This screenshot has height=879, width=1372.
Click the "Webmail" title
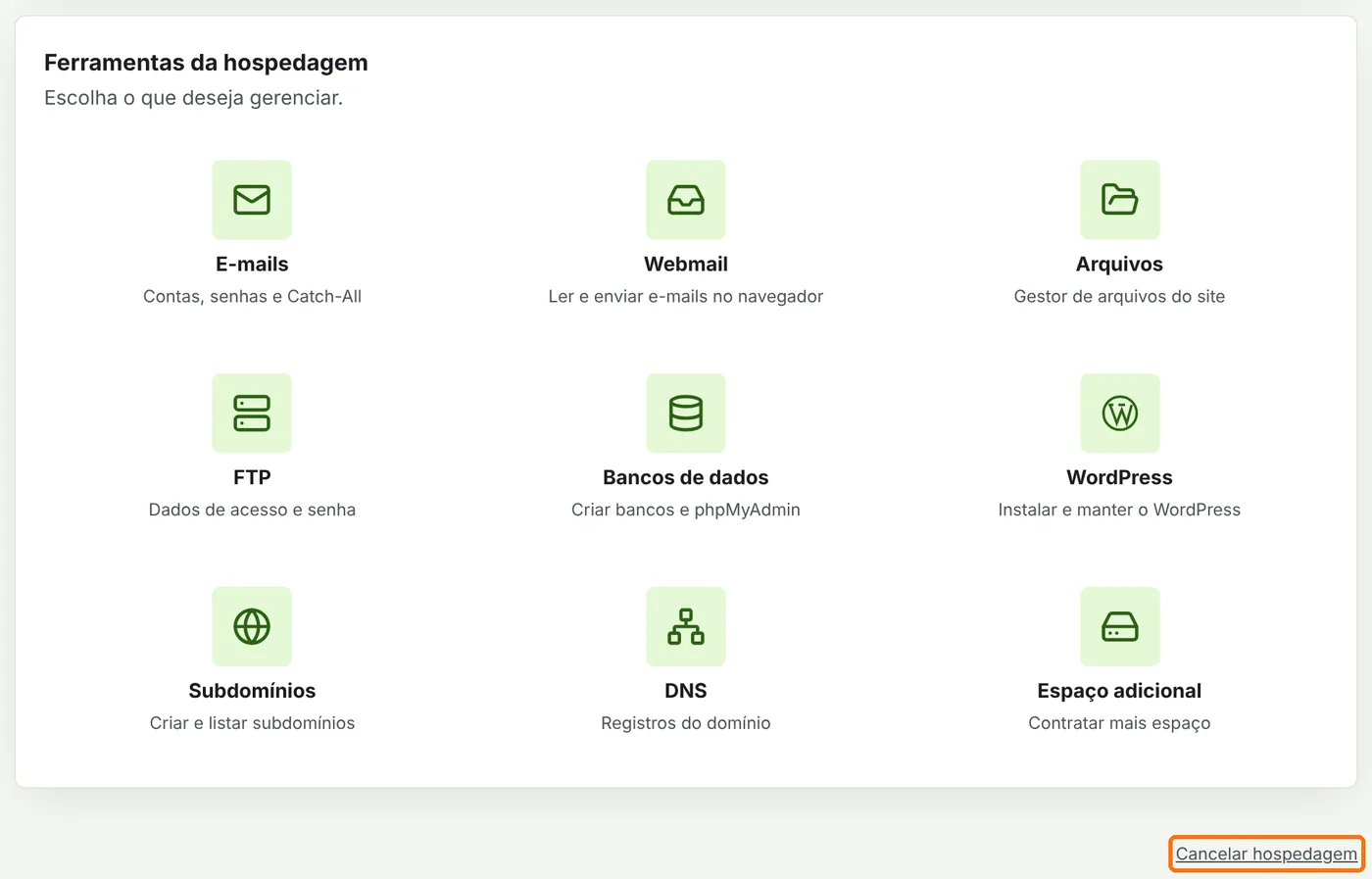686,265
